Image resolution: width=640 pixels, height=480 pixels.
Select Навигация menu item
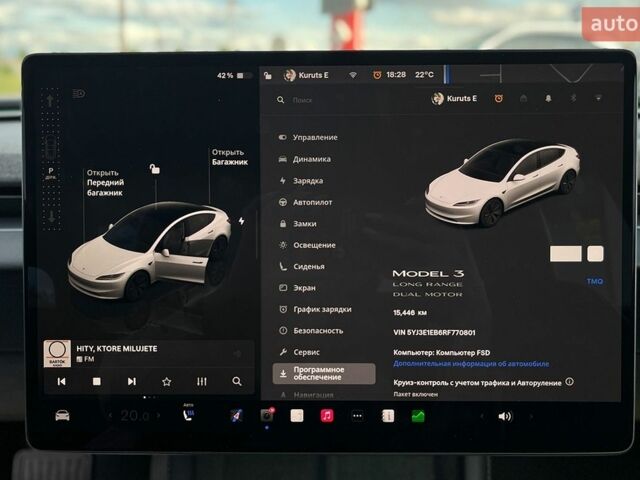point(307,395)
